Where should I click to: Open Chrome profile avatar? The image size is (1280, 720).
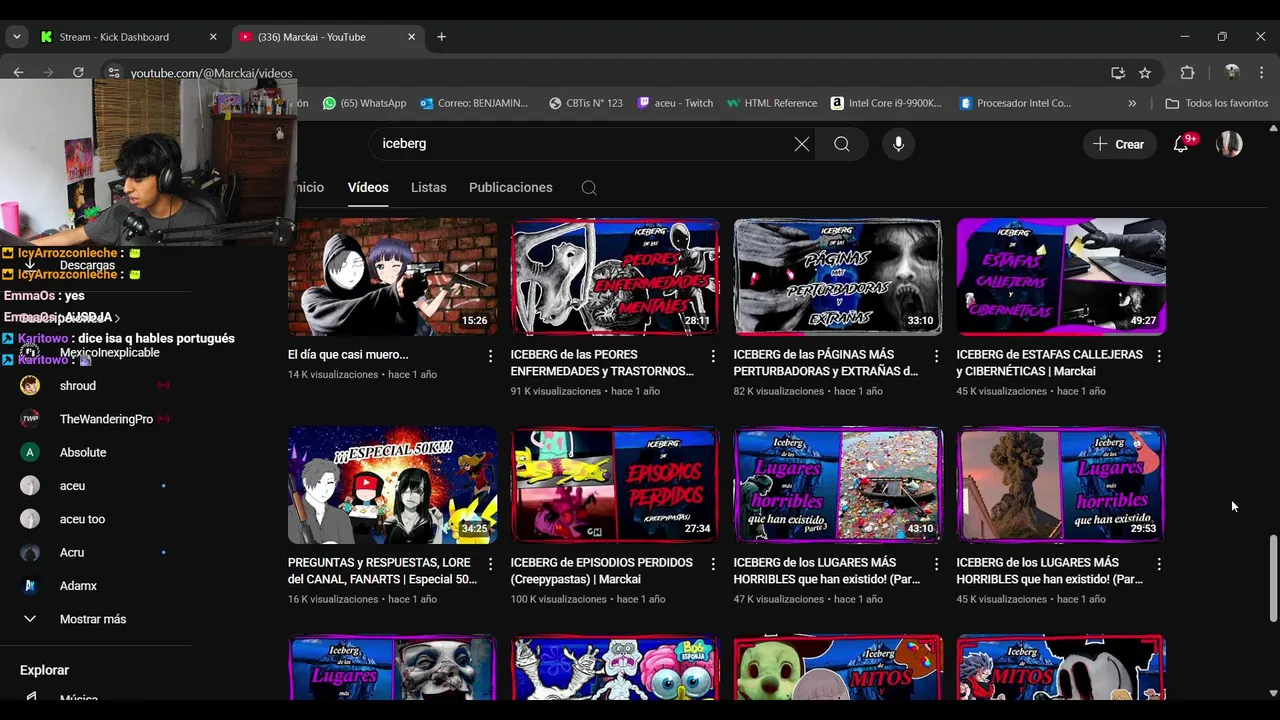point(1232,73)
